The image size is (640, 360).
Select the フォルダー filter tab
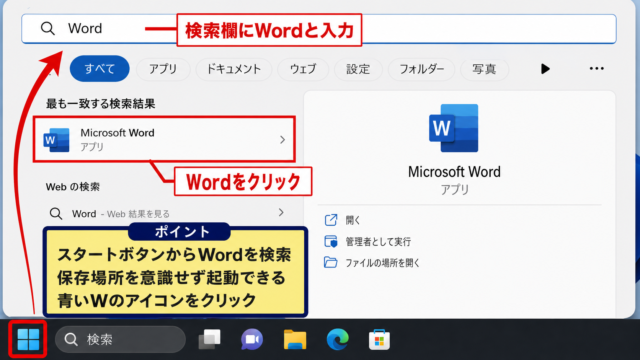coord(421,69)
